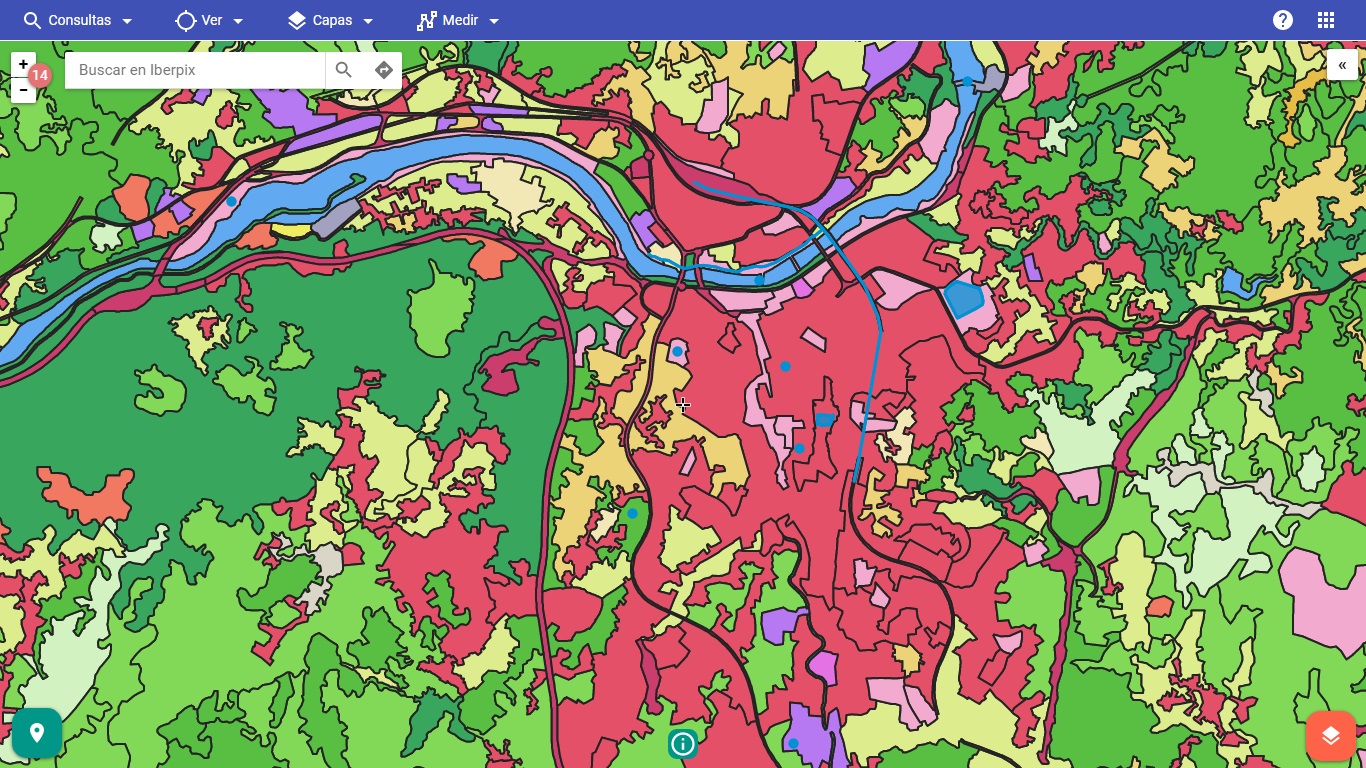Click the blue hexagonal polygon on the map
The width and height of the screenshot is (1366, 768).
coord(964,298)
